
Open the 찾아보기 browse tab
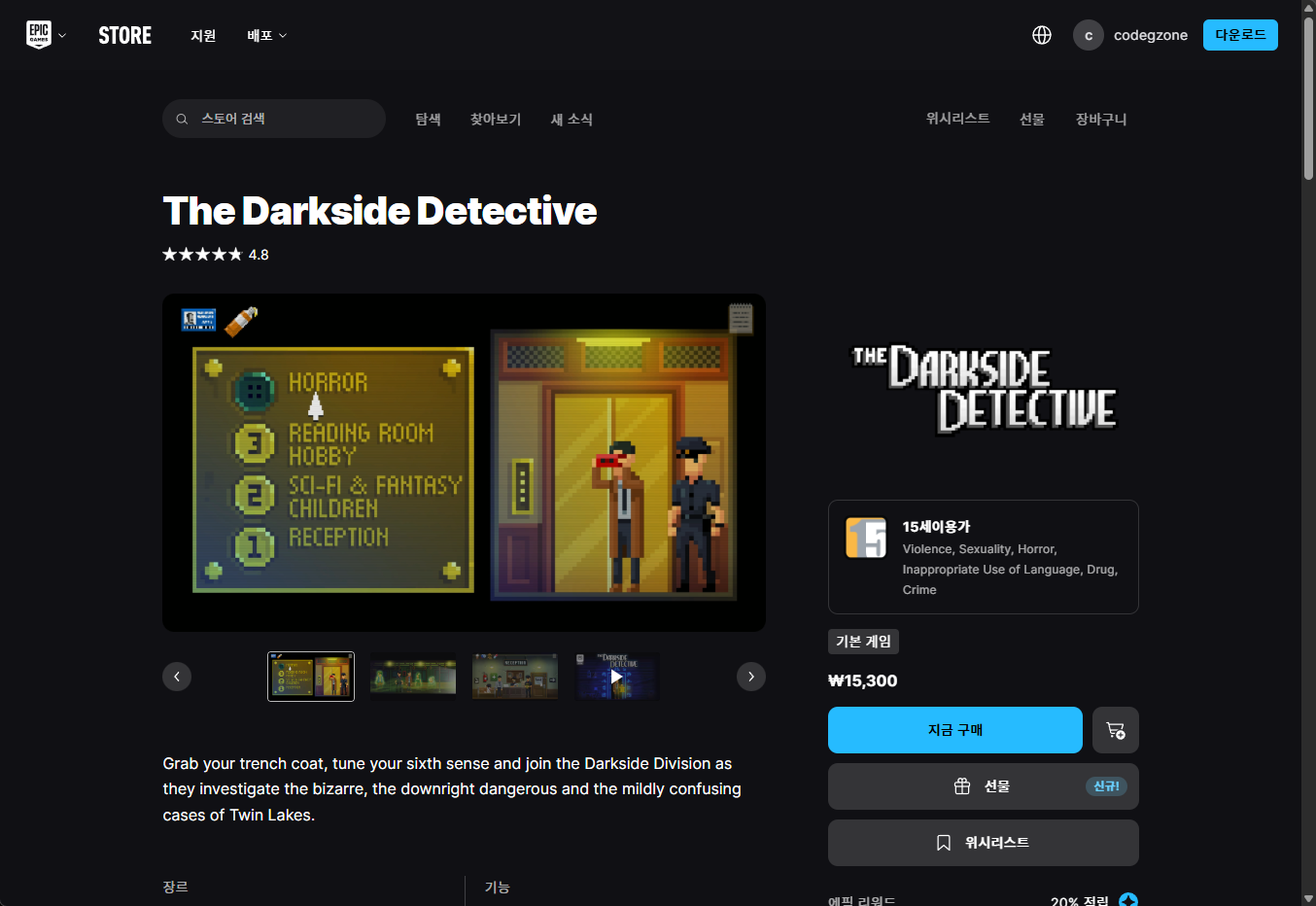click(x=496, y=119)
